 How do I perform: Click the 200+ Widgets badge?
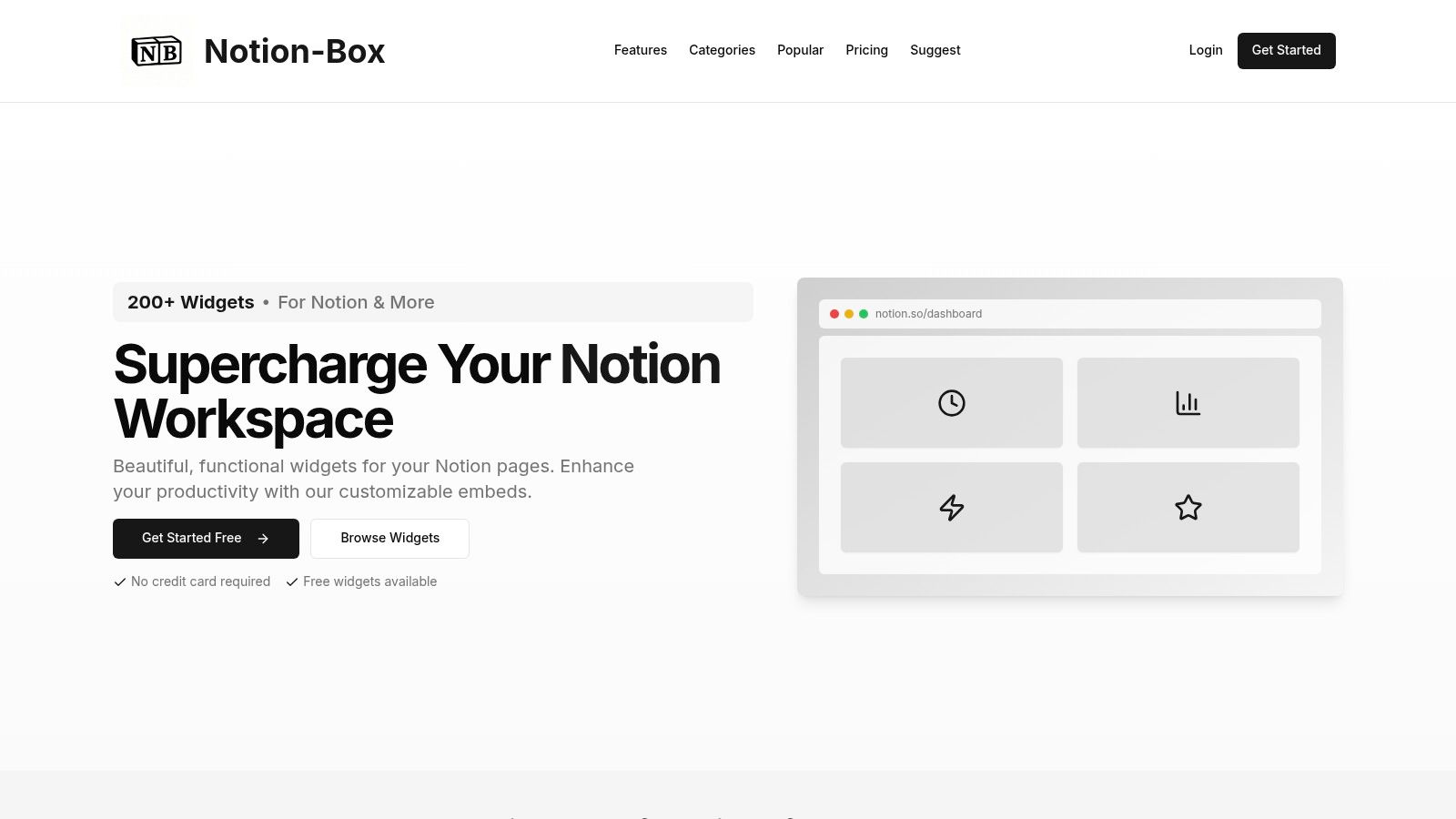coord(191,302)
